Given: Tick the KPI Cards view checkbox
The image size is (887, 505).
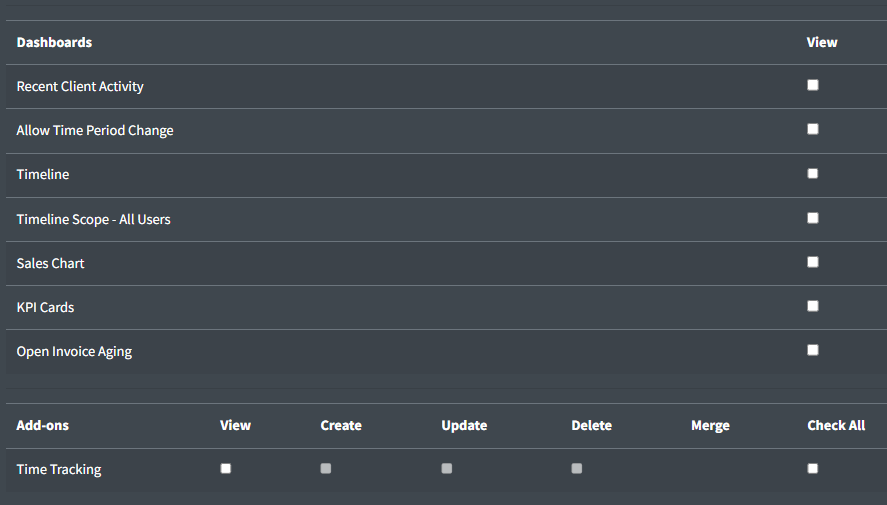Looking at the screenshot, I should click(x=813, y=306).
